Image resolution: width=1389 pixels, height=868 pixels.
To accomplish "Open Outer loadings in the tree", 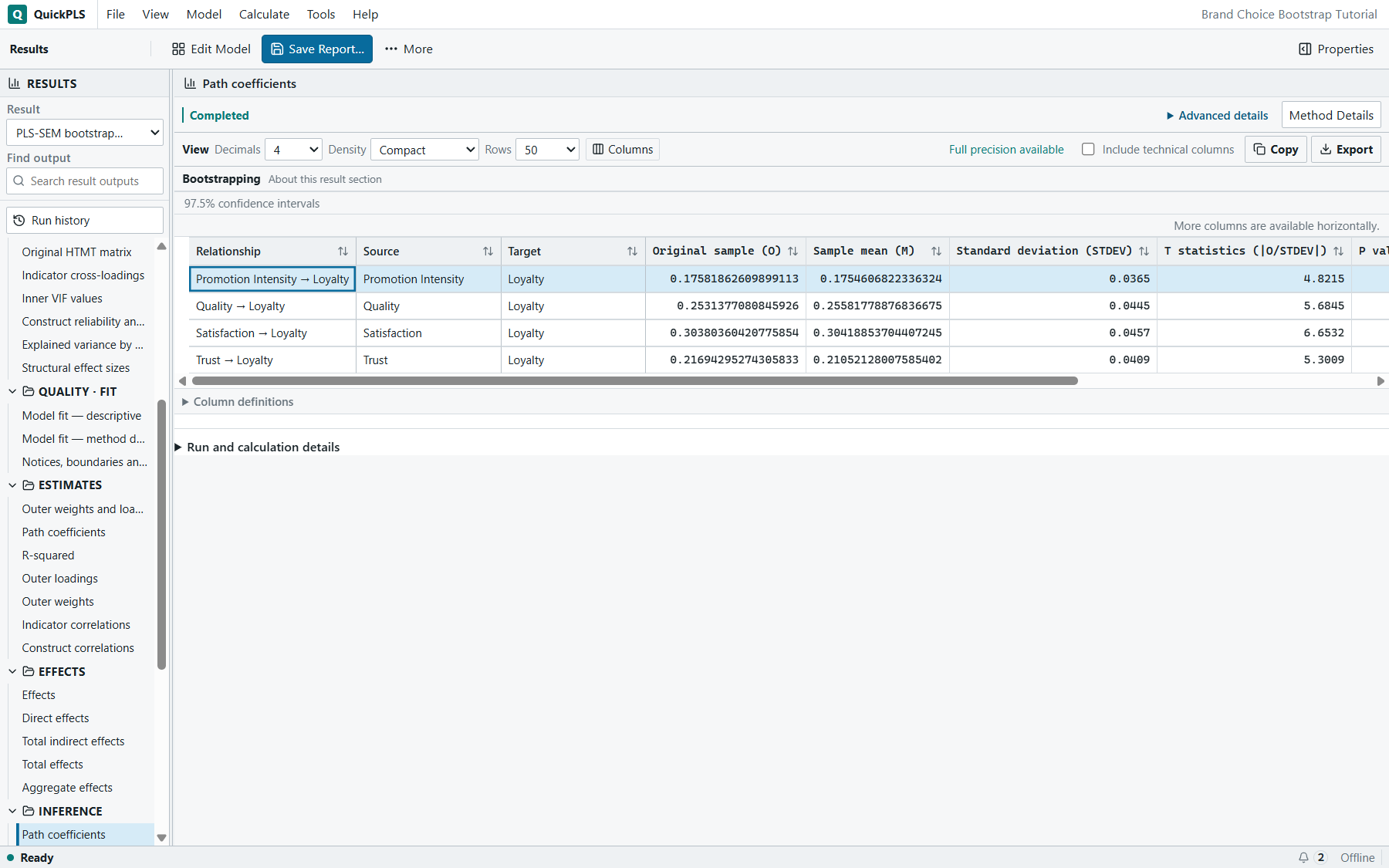I will pyautogui.click(x=60, y=578).
